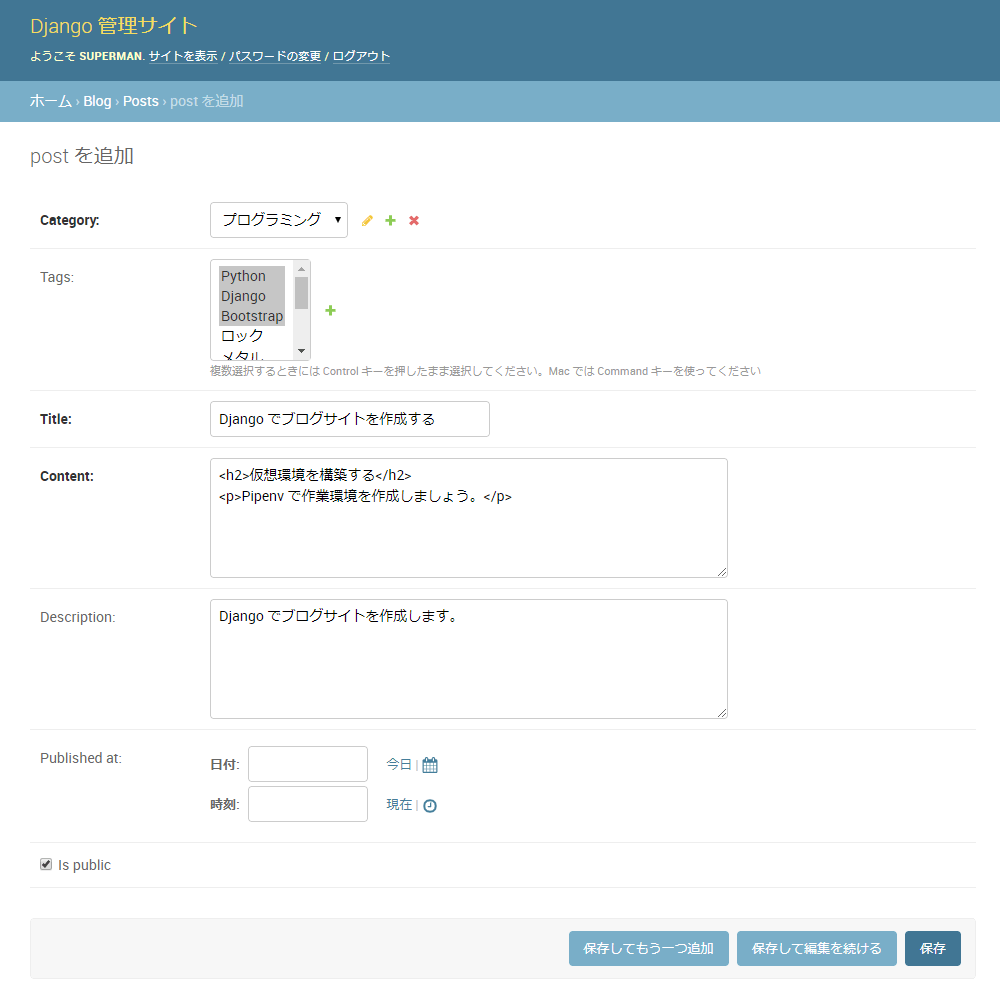Viewport: 1000px width, 988px height.
Task: Click the 現在 shortcut link
Action: (399, 805)
